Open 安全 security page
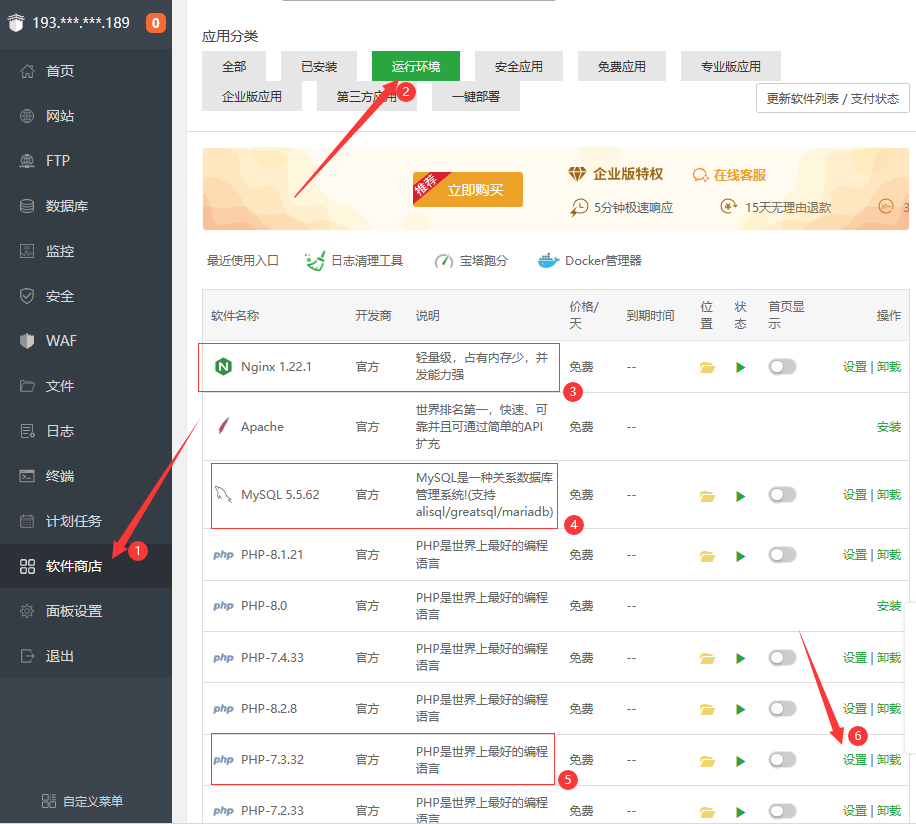The image size is (916, 824). 60,296
